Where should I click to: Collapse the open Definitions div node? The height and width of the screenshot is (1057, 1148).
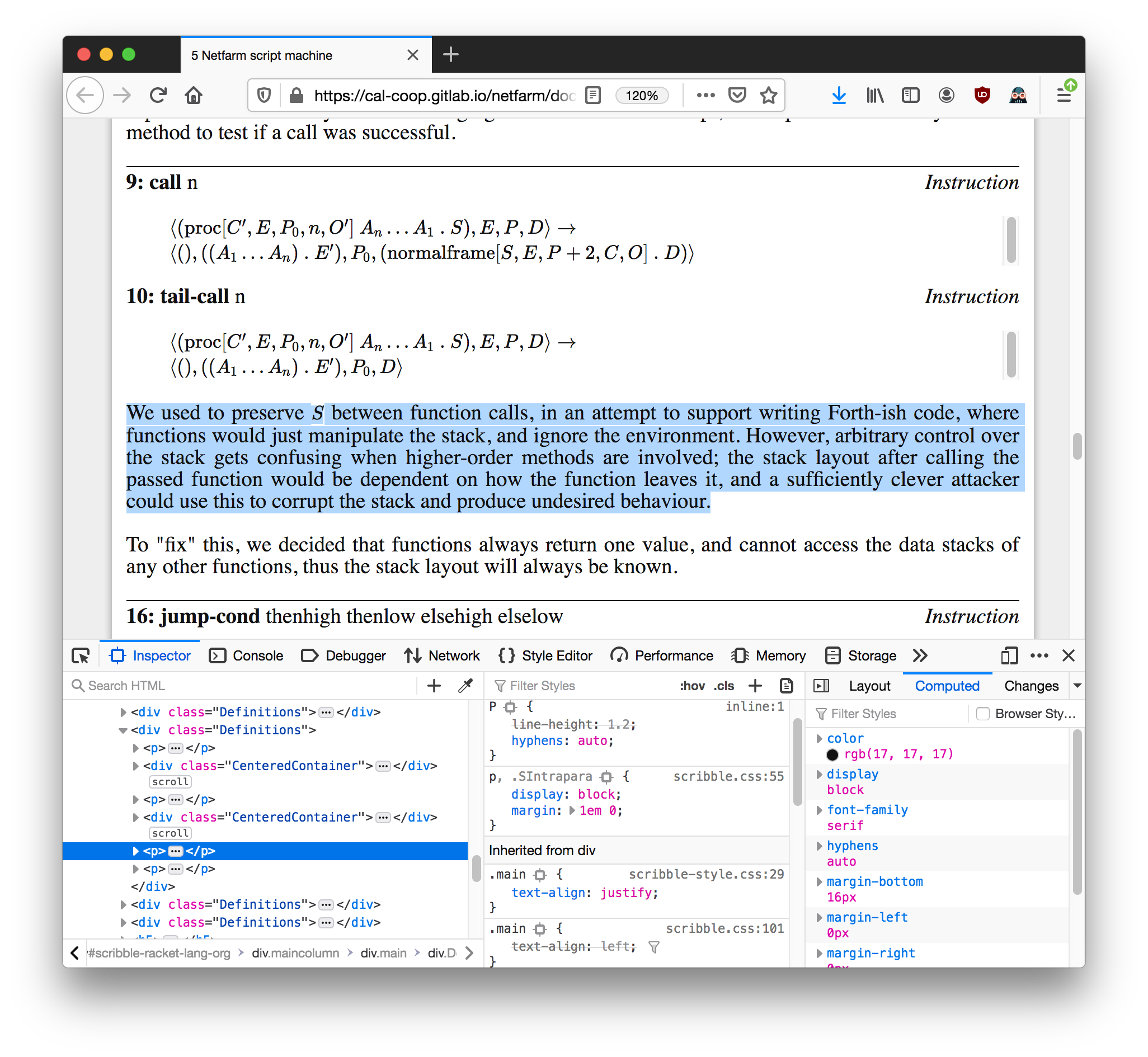coord(123,730)
